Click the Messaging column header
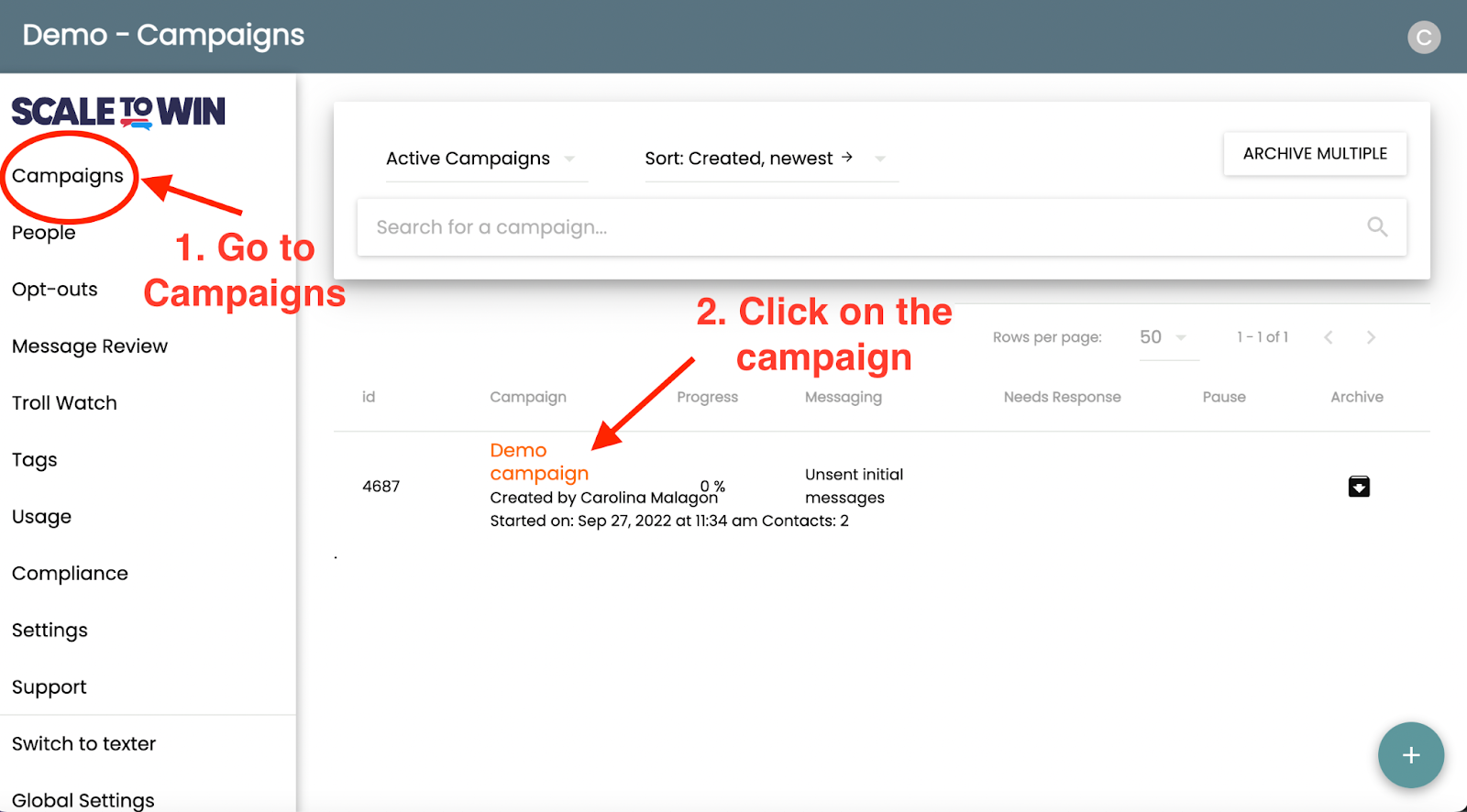 pyautogui.click(x=844, y=397)
